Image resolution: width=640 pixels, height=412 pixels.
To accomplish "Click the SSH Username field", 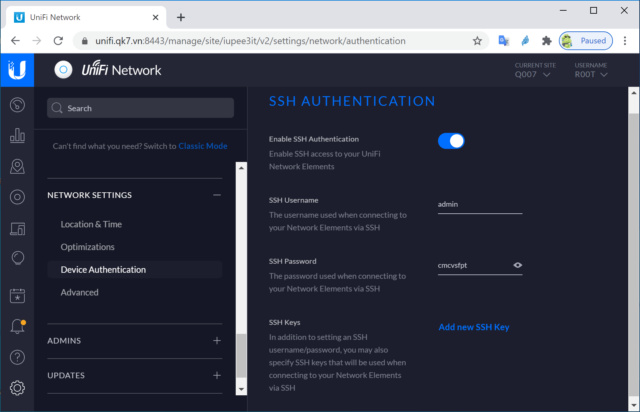I will click(480, 205).
